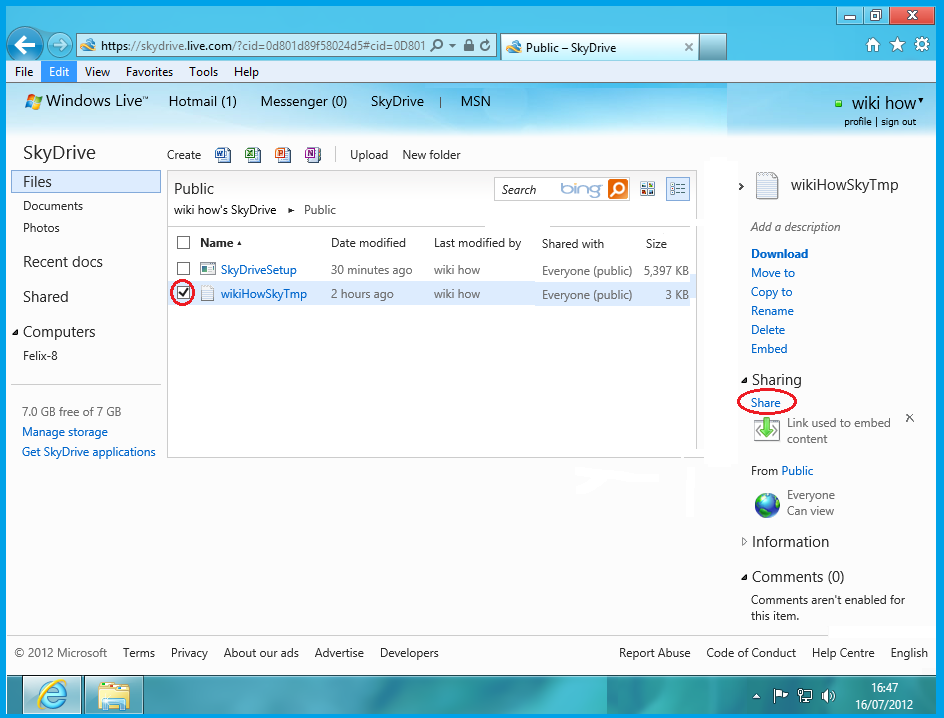Click the wikiHowSkyTmp file icon in list

point(207,293)
